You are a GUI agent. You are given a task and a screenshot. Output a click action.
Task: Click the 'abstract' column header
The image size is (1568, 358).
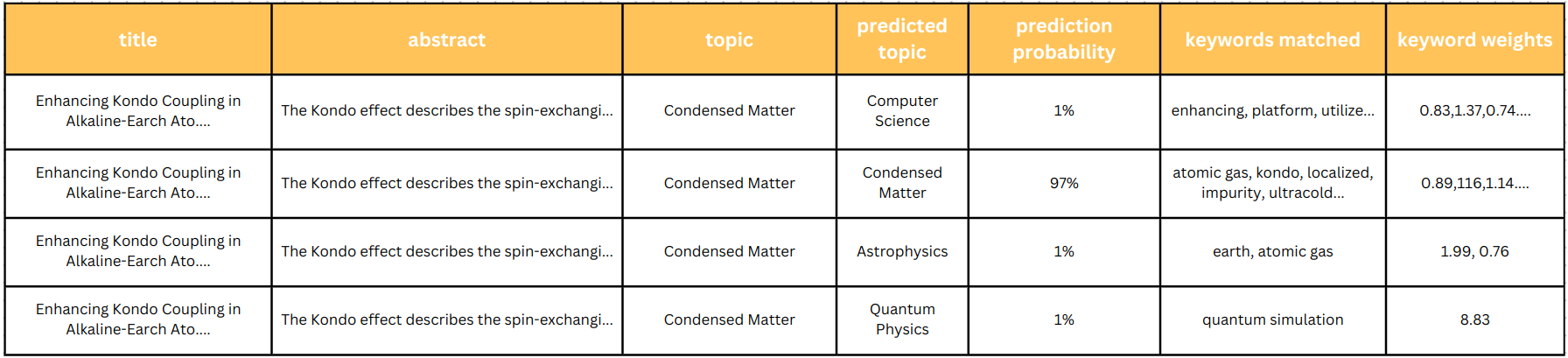[446, 39]
